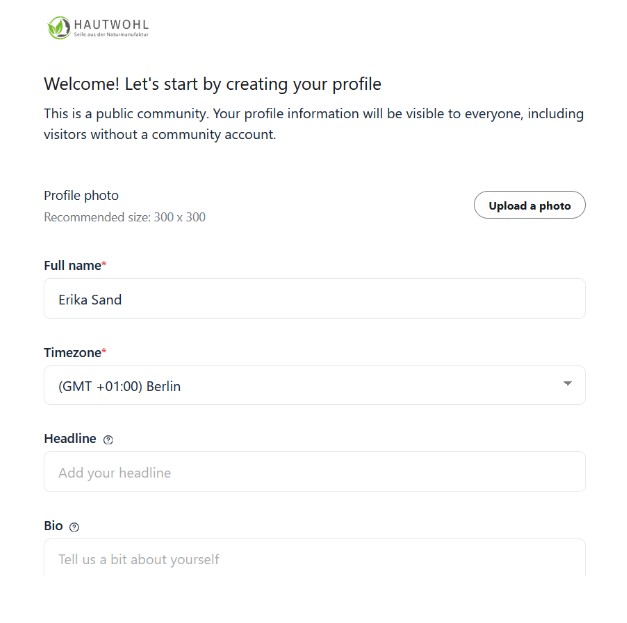Click the Recommended size 300 x 300 hint
This screenshot has width=627, height=623.
[x=125, y=217]
